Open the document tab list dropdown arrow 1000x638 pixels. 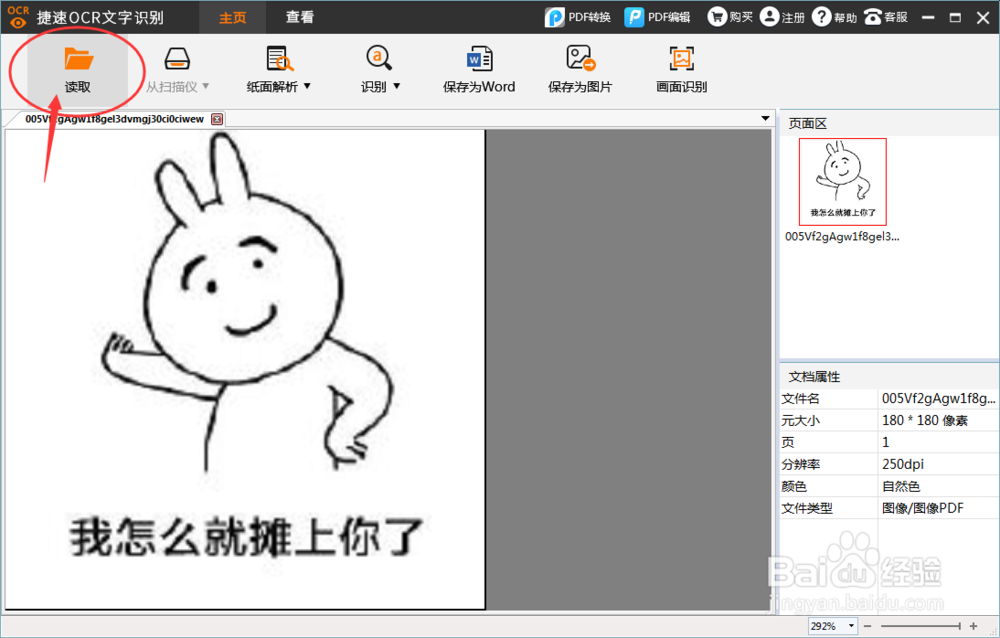[x=765, y=119]
